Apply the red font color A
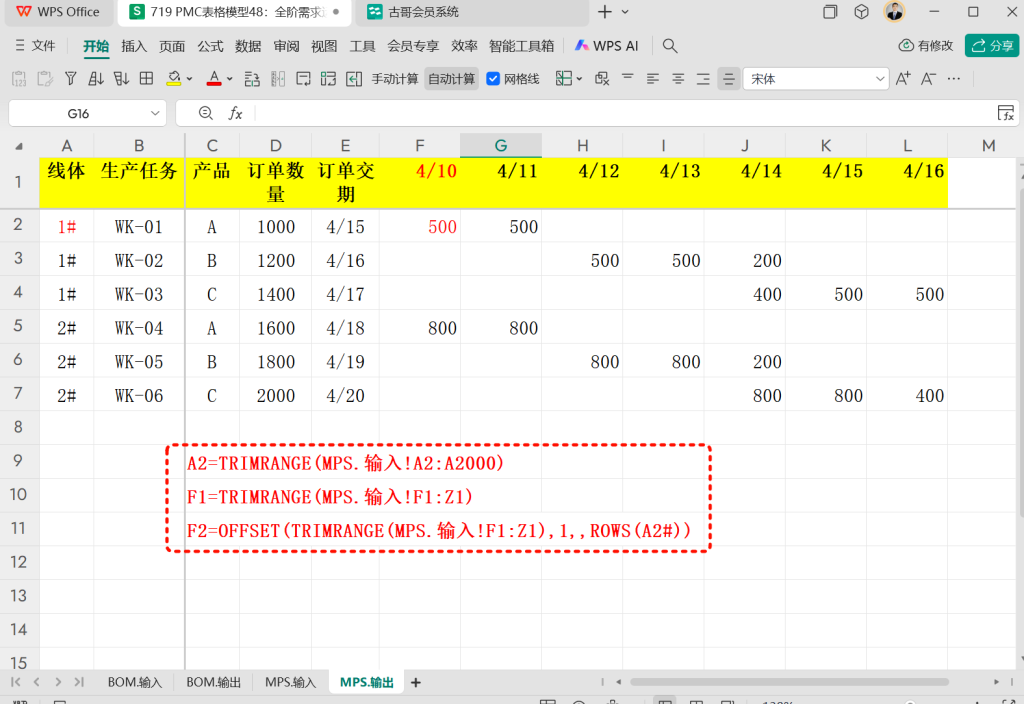The width and height of the screenshot is (1024, 704). pos(214,79)
